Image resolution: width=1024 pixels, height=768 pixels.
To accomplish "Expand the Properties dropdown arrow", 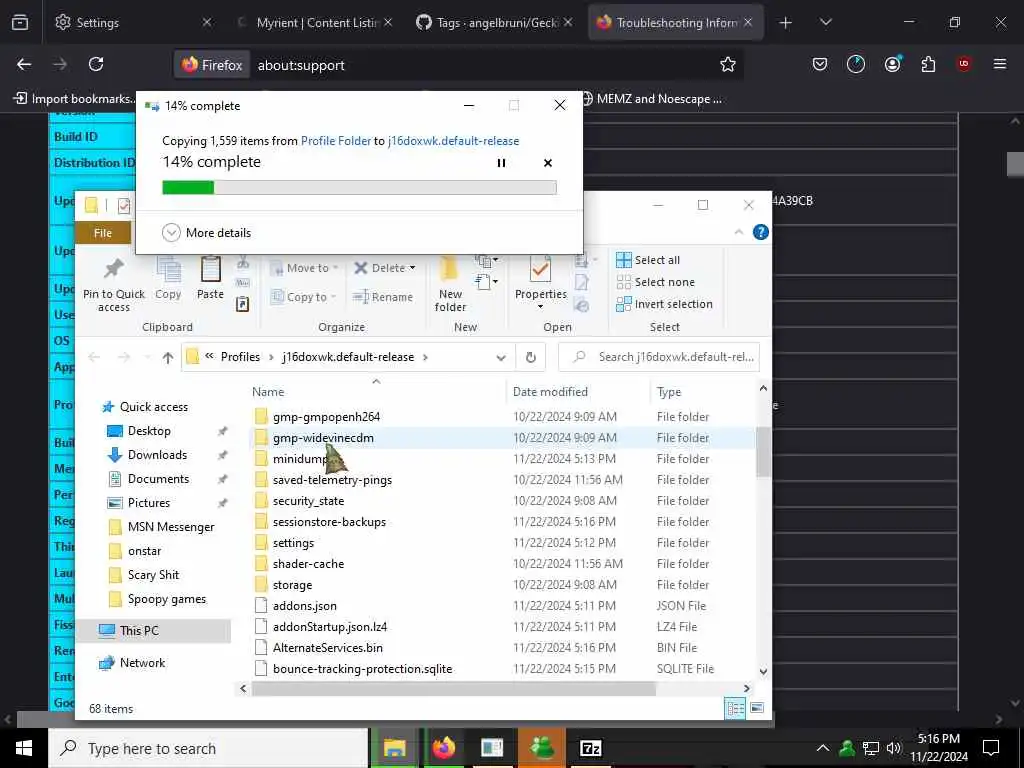I will (x=541, y=307).
